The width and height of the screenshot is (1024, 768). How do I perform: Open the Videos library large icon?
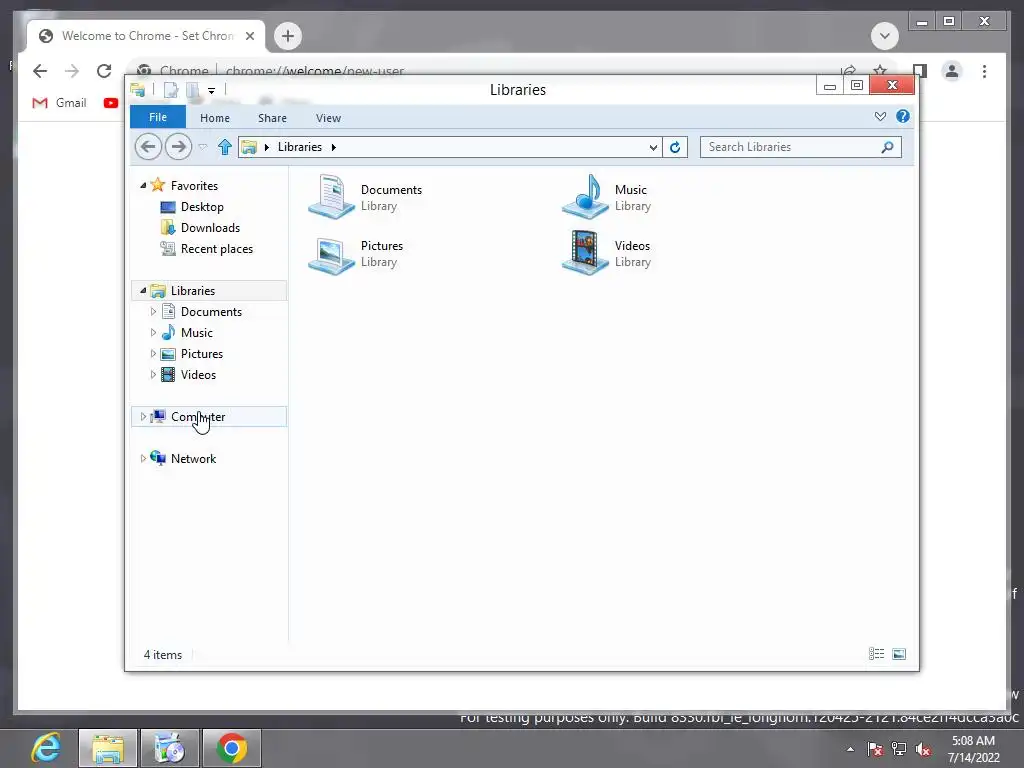pos(585,253)
